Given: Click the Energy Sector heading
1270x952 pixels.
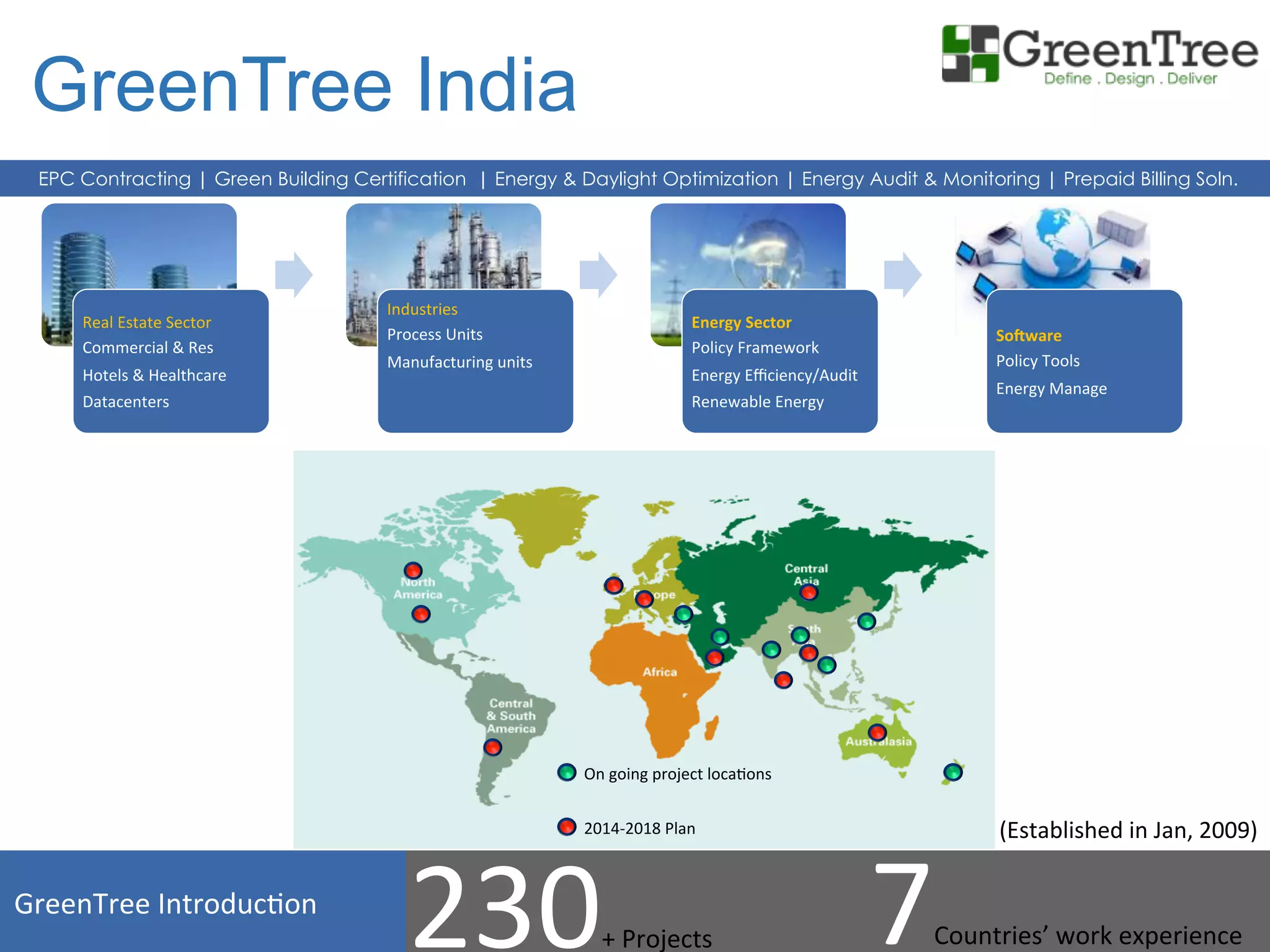Looking at the screenshot, I should [x=742, y=322].
